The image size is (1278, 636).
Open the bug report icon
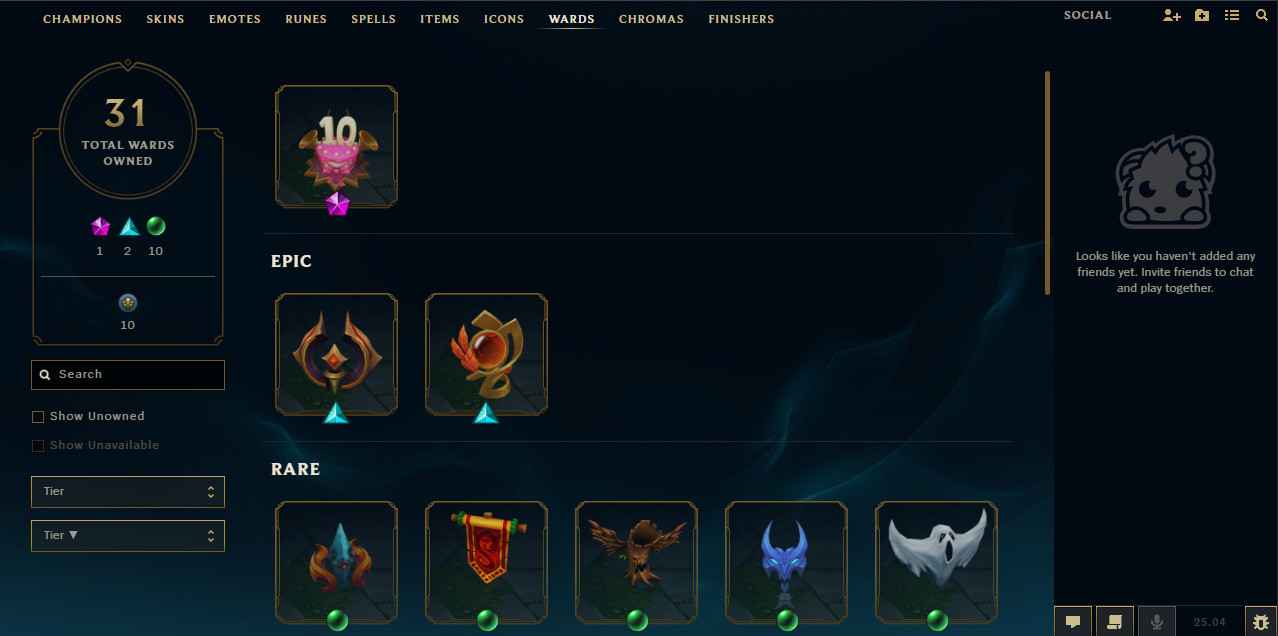(1261, 621)
